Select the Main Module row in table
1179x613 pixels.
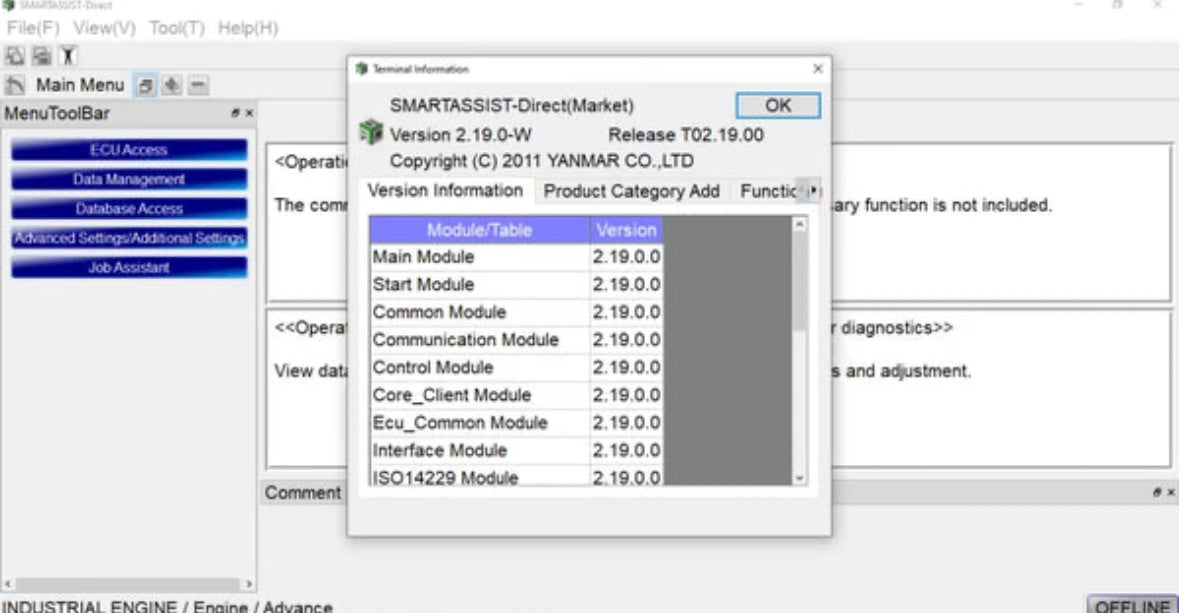click(480, 257)
